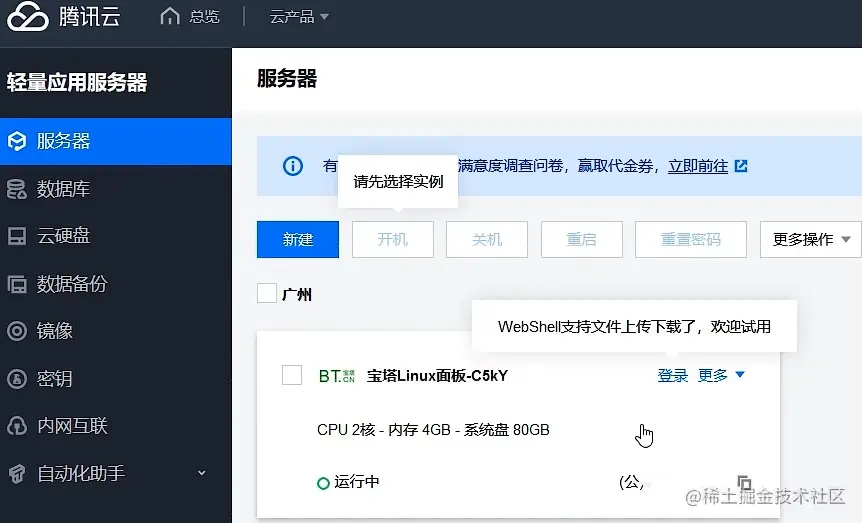Open the 内网互联 sidebar icon

click(x=16, y=426)
